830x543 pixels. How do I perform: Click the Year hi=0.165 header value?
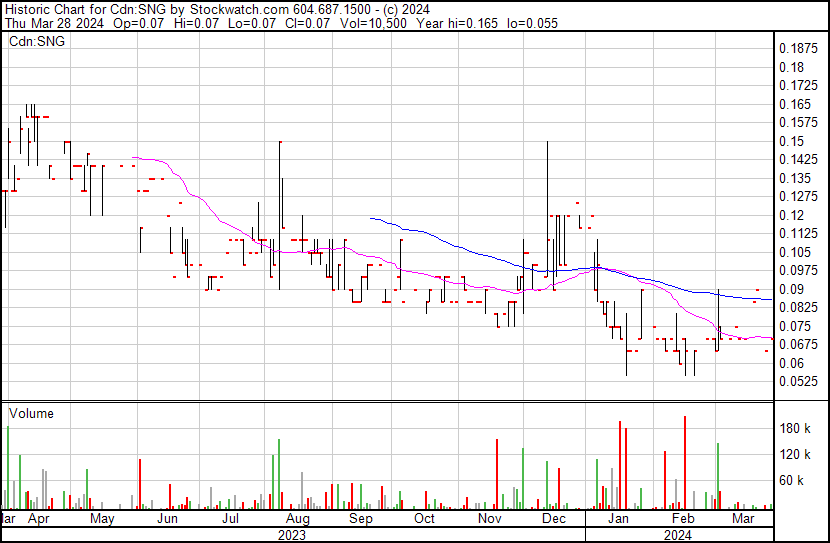click(x=464, y=23)
